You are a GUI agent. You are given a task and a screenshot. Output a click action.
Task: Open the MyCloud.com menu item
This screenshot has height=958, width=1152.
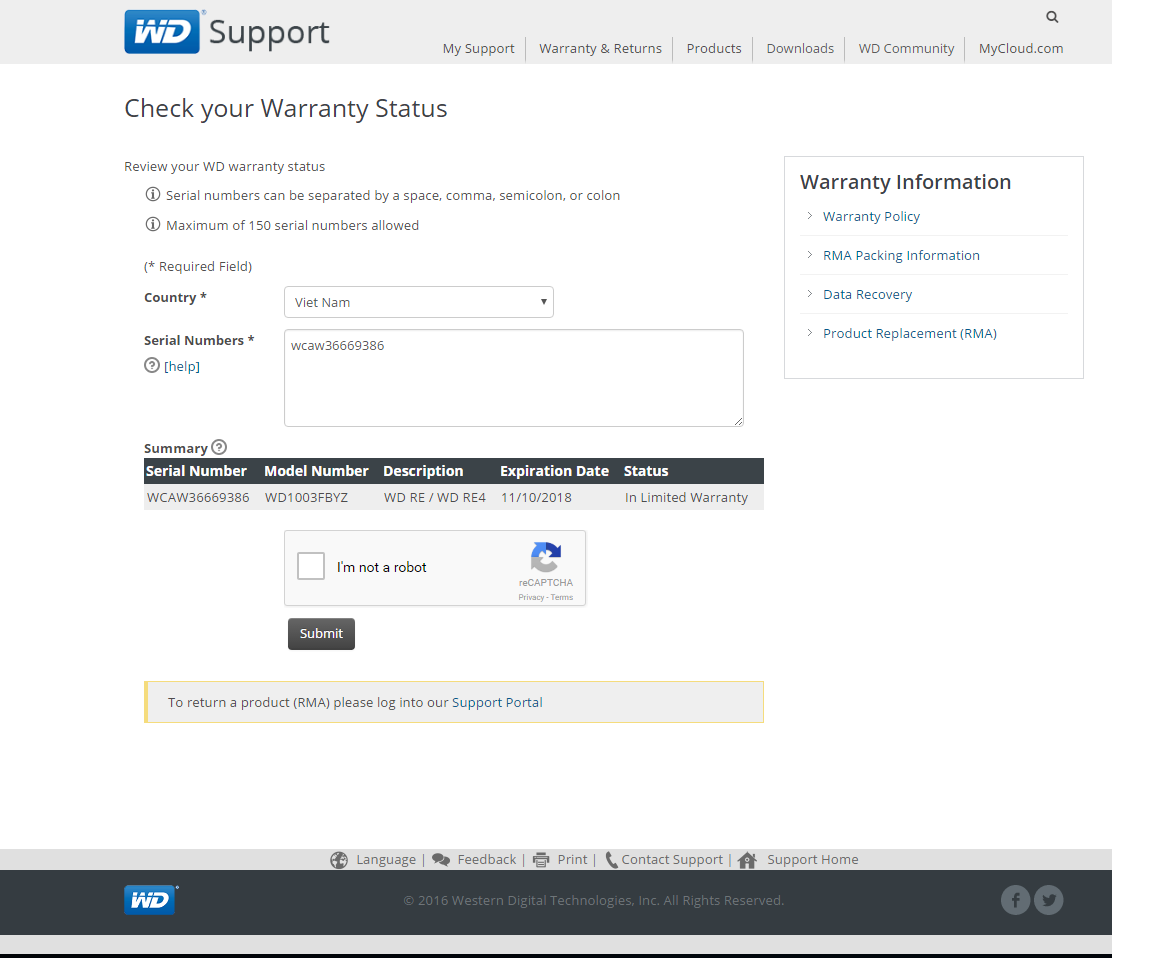(1020, 48)
